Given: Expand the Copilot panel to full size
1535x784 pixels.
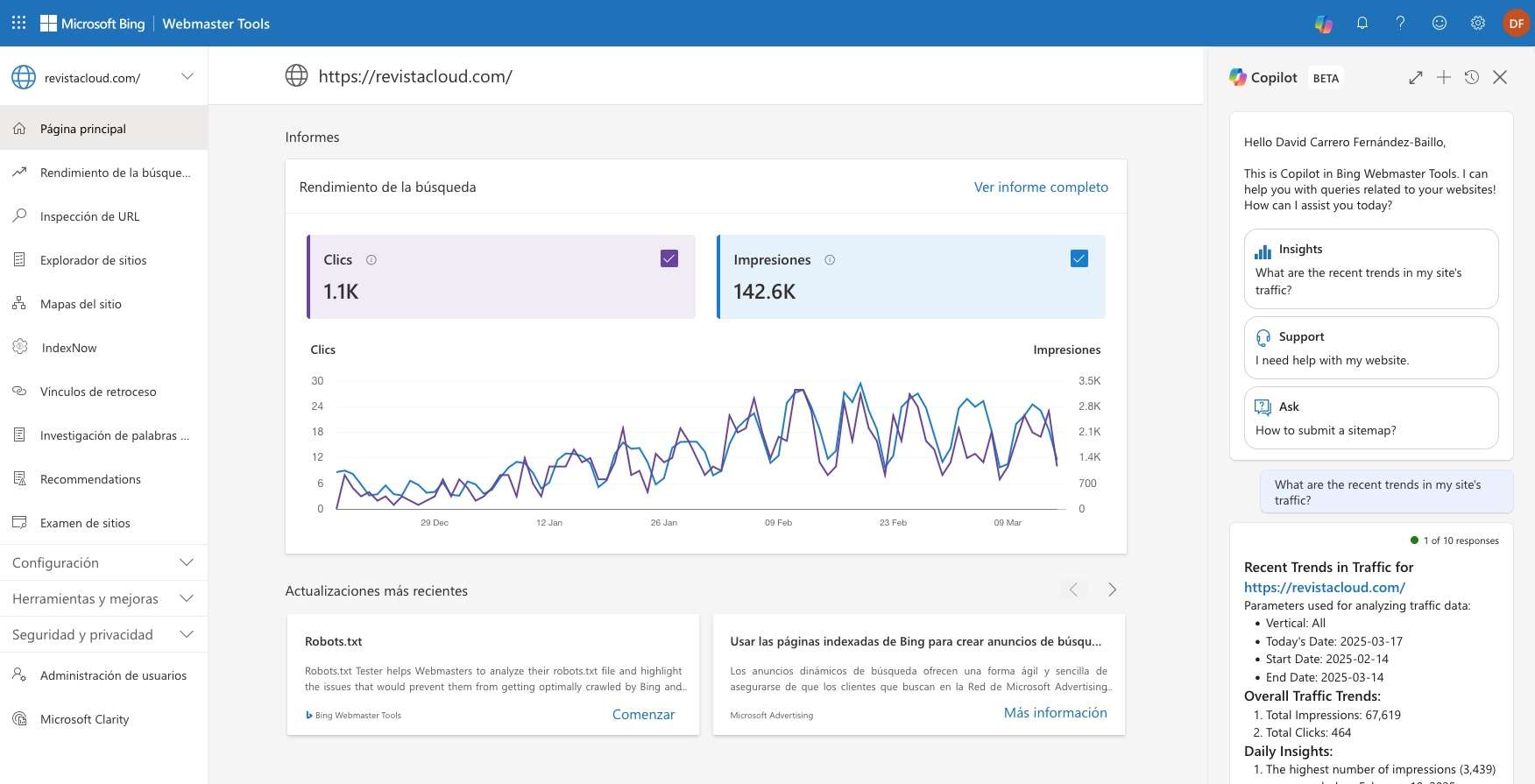Looking at the screenshot, I should 1415,77.
